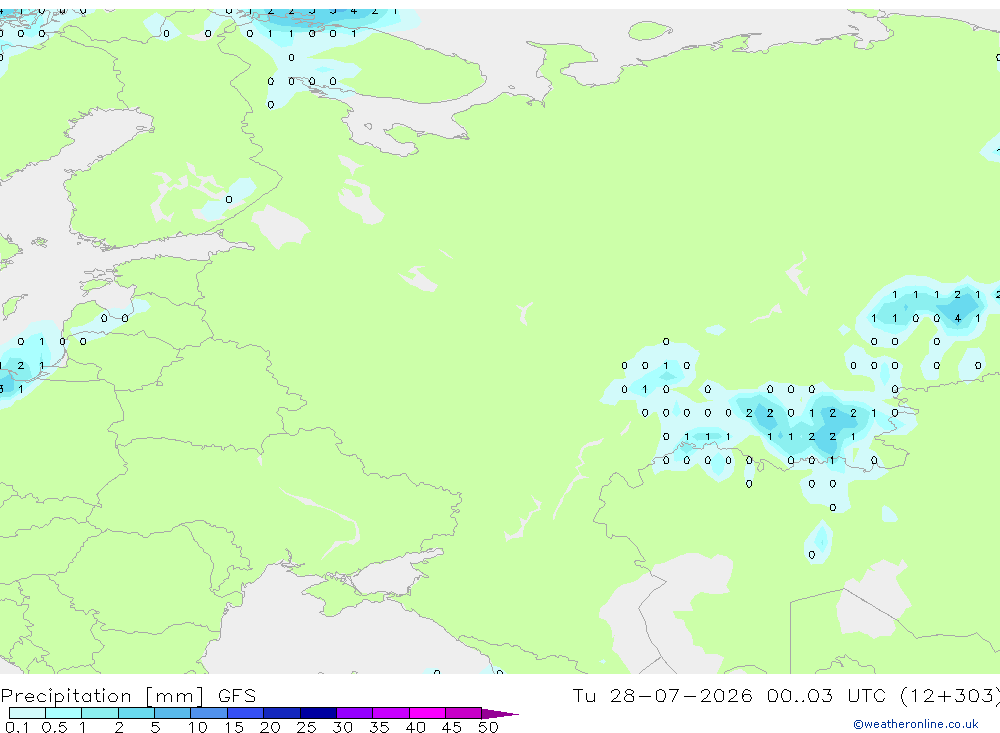Click the weatheronline.co.uk copyright link
The height and width of the screenshot is (733, 1000).
[x=916, y=724]
